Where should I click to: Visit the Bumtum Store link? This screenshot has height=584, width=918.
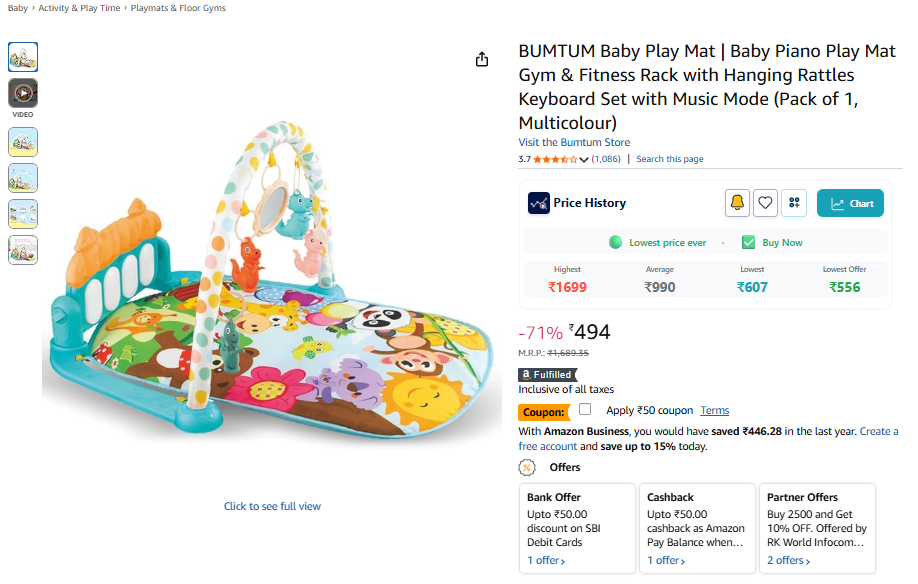click(x=574, y=142)
